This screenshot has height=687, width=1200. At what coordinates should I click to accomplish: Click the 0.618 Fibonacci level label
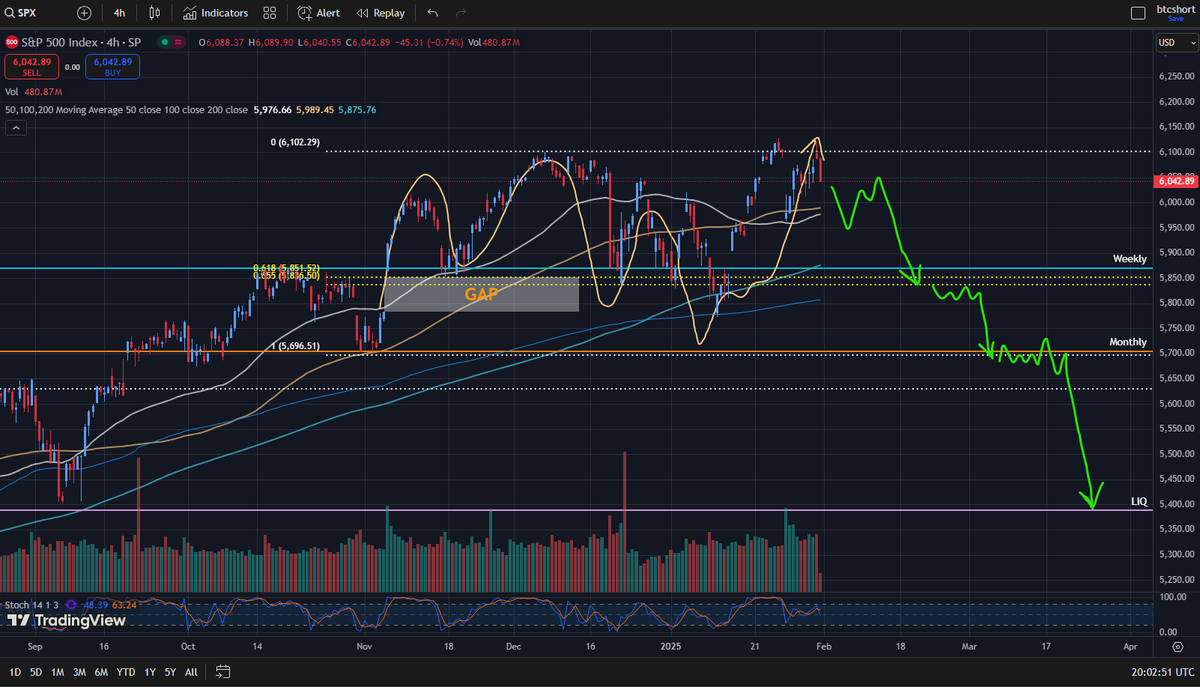pos(286,269)
